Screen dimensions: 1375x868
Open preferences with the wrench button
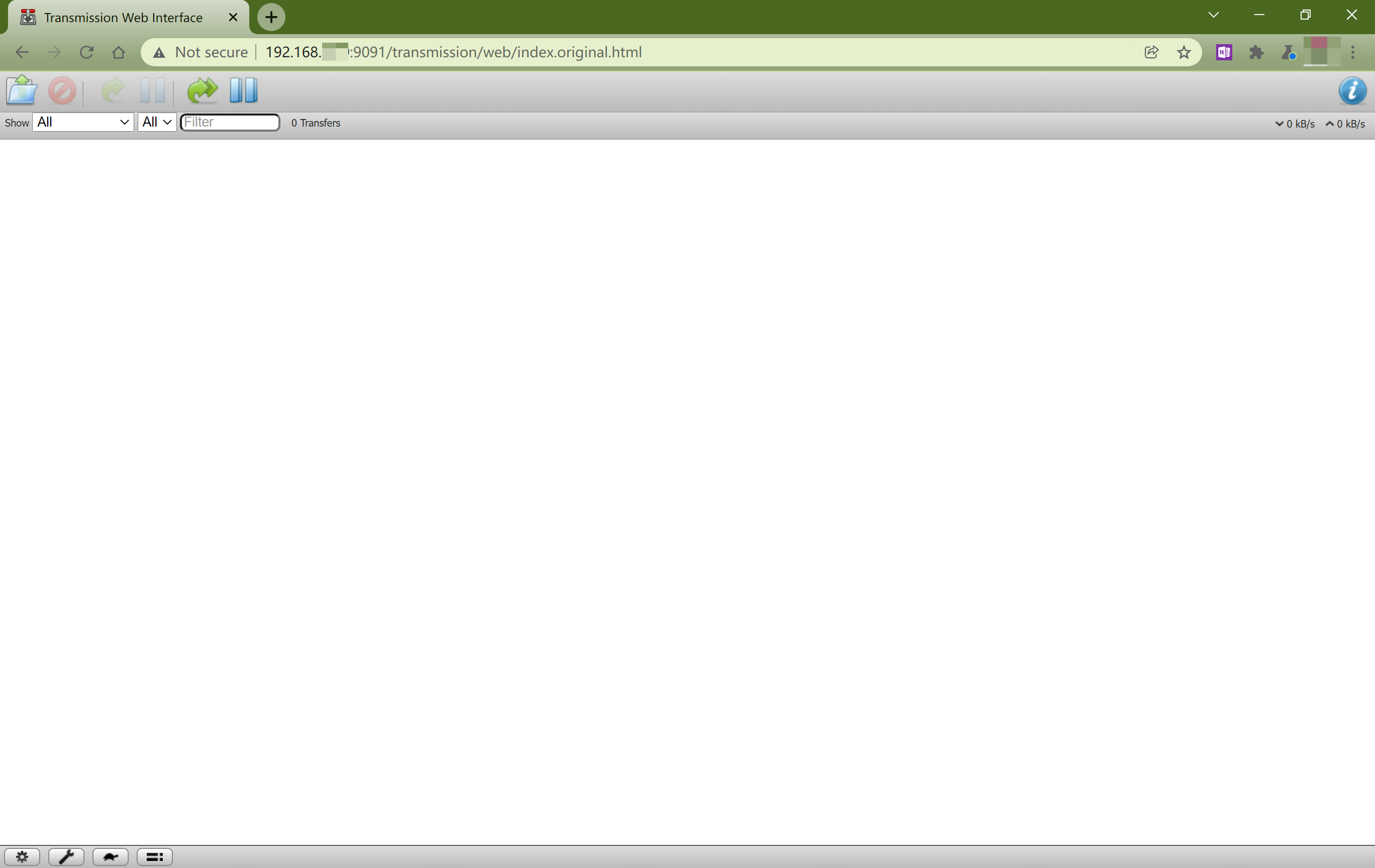coord(66,856)
